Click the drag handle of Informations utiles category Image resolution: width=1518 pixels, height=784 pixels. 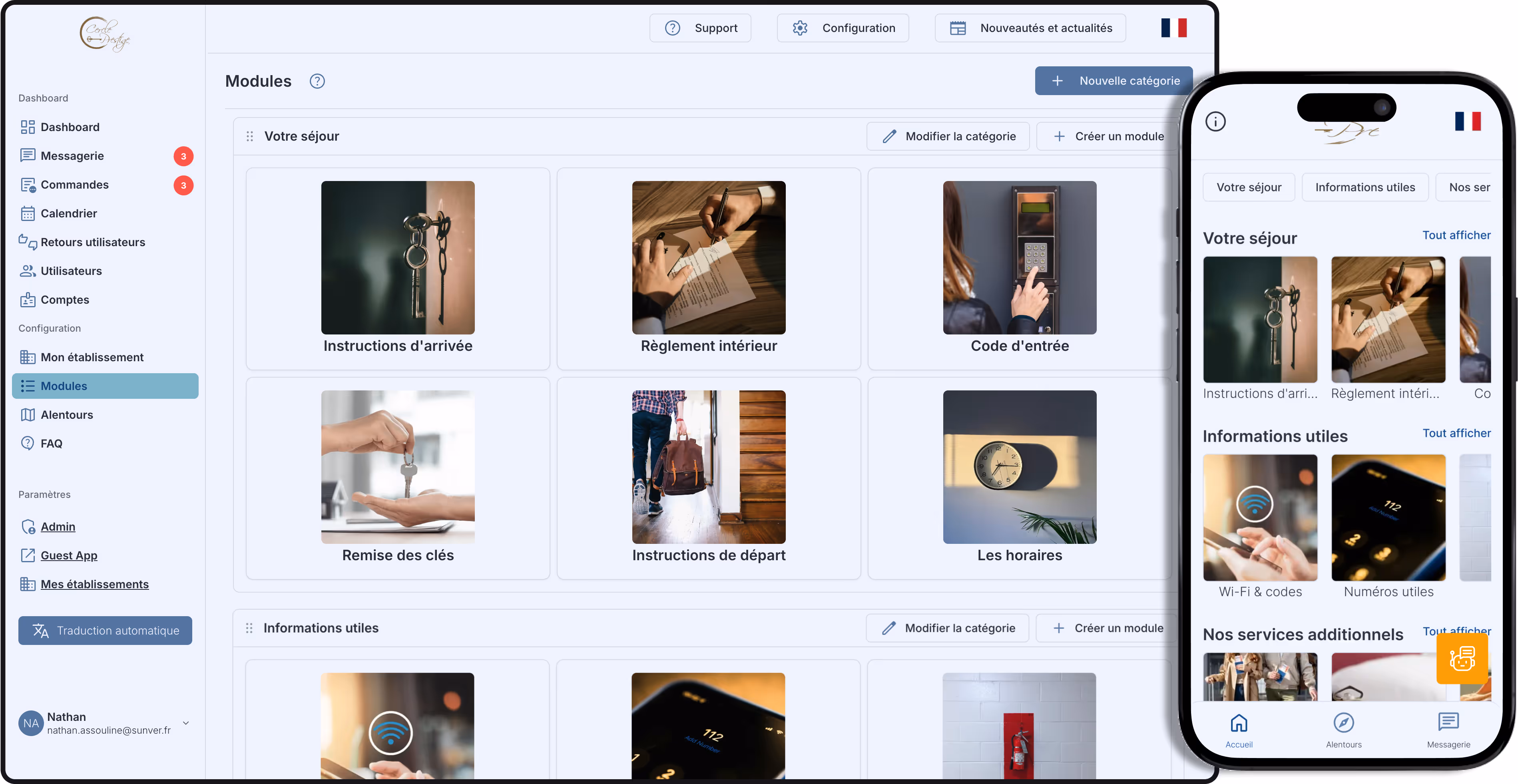pos(249,628)
